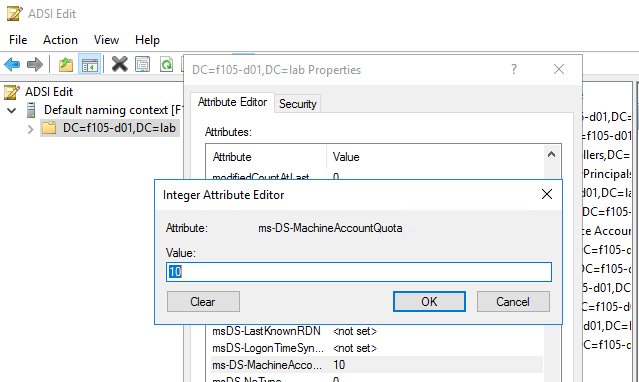The height and width of the screenshot is (382, 639).
Task: Switch to the Attribute Editor tab
Action: point(232,102)
